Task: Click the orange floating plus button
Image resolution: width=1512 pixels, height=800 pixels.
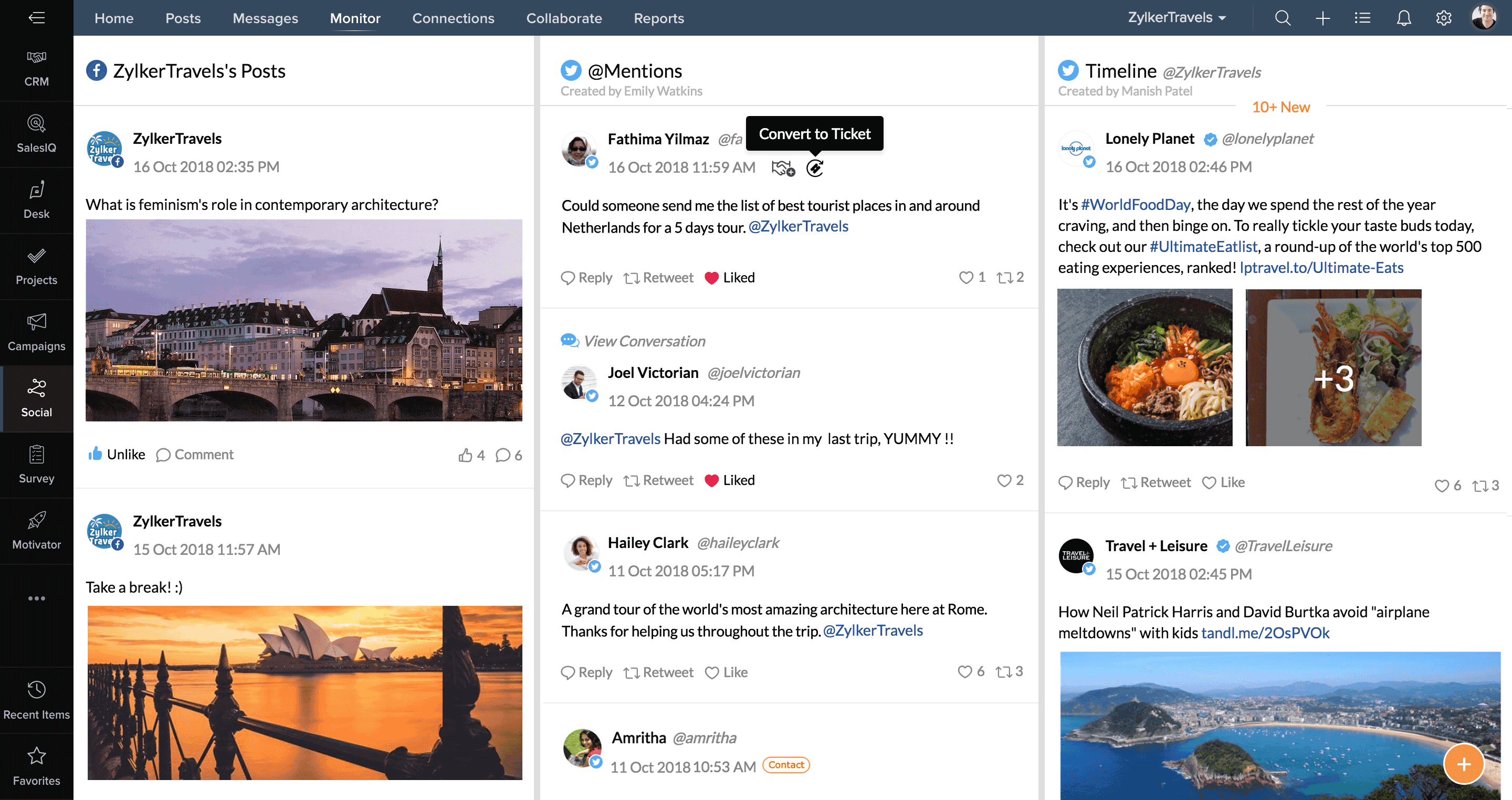Action: point(1463,763)
